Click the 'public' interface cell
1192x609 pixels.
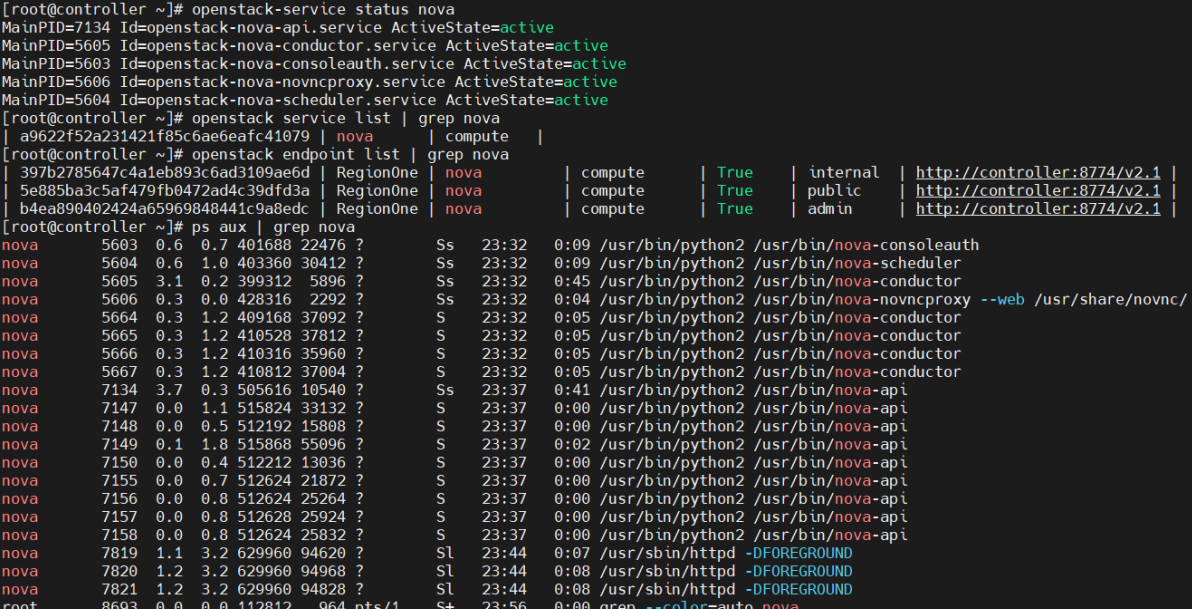pyautogui.click(x=835, y=191)
